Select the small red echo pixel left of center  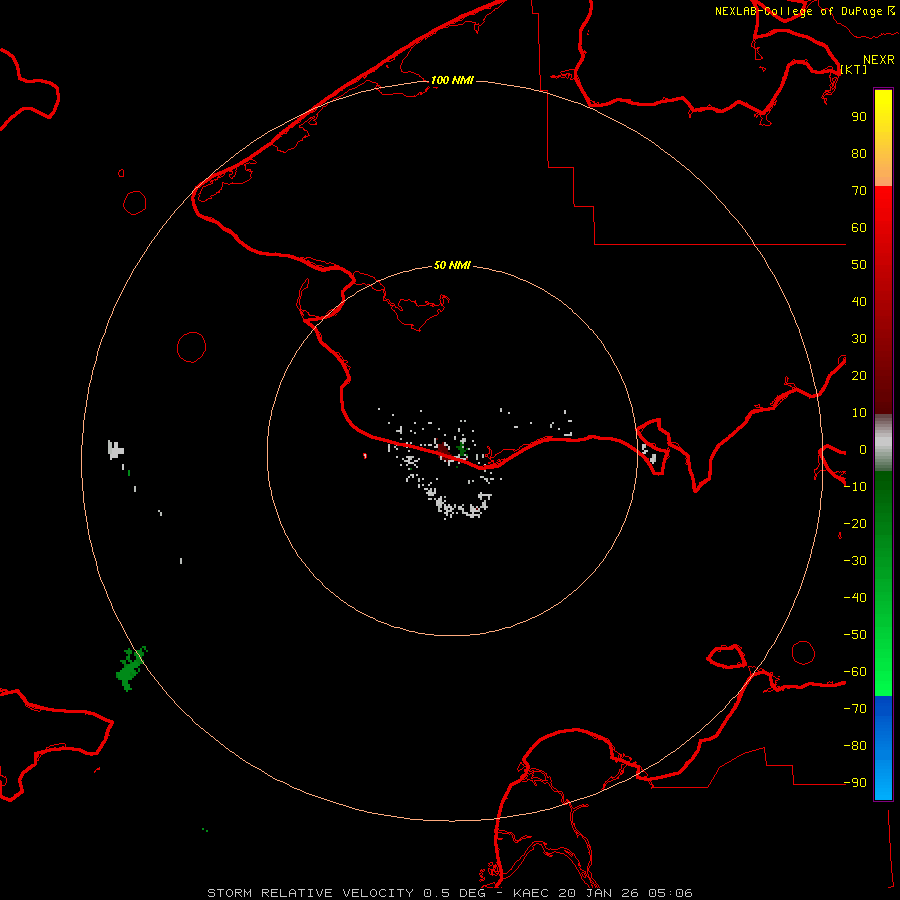pos(365,456)
